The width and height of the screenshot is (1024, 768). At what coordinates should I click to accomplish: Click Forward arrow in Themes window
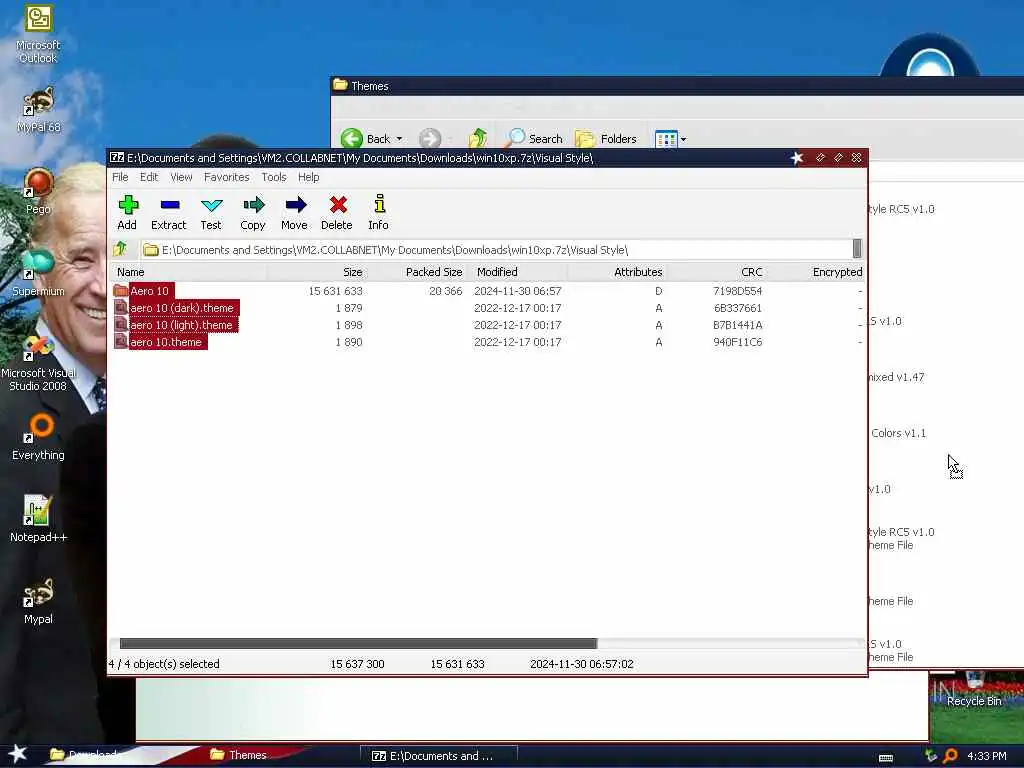[x=430, y=138]
